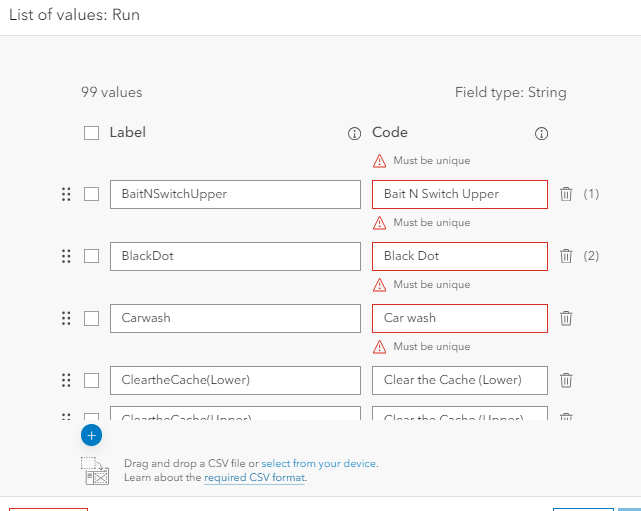
Task: Toggle the select-all checkbox beside Label
Action: (92, 133)
